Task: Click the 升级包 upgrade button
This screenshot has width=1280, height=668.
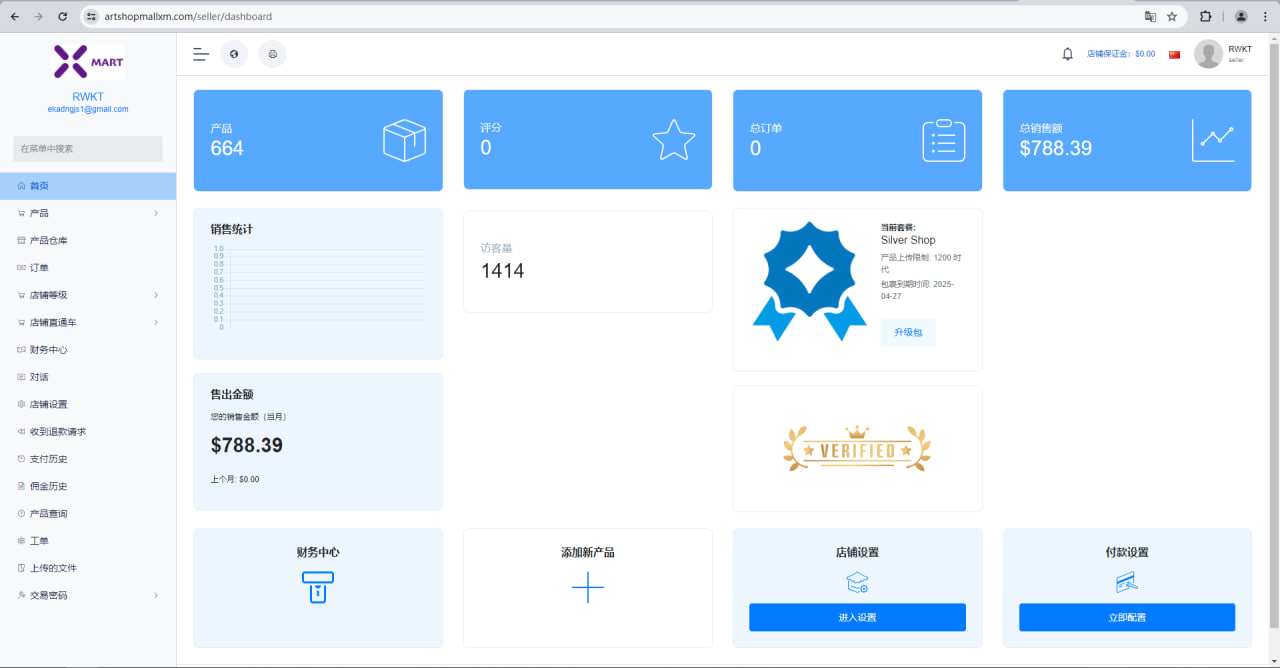Action: [x=908, y=332]
